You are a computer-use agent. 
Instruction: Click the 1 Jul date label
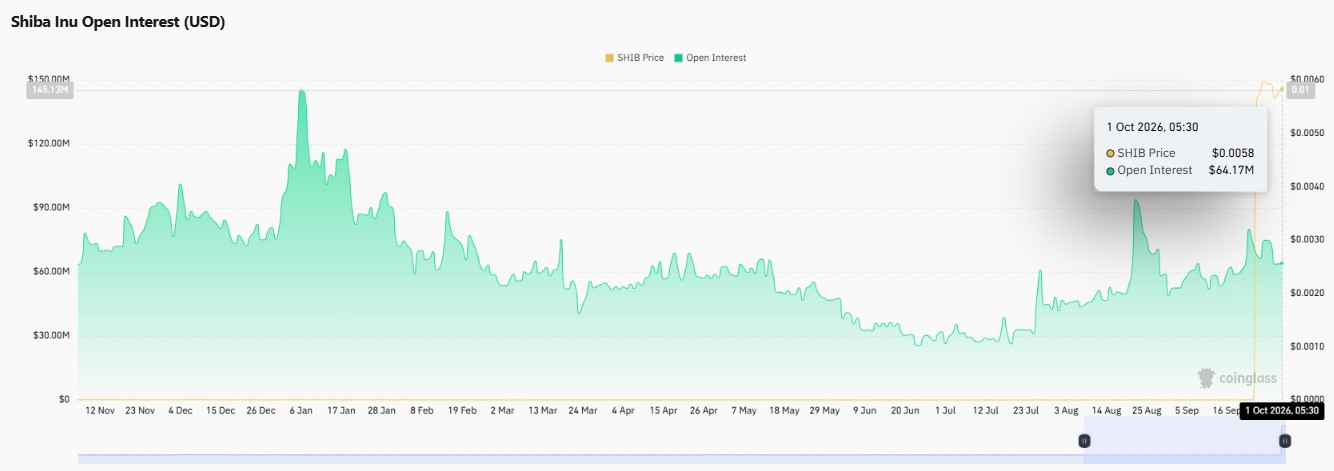tap(944, 410)
